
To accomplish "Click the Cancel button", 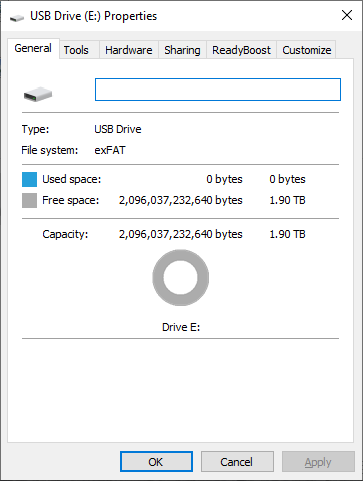I will coord(237,462).
